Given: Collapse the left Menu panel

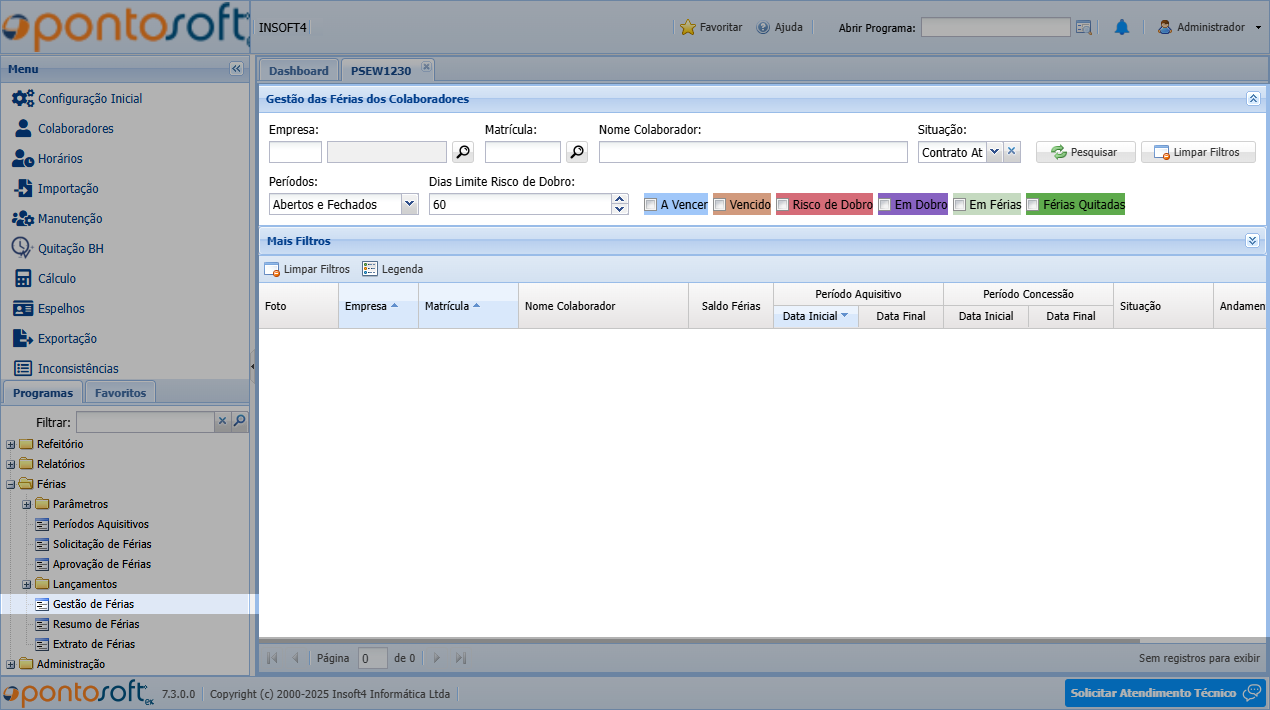Looking at the screenshot, I should point(236,69).
